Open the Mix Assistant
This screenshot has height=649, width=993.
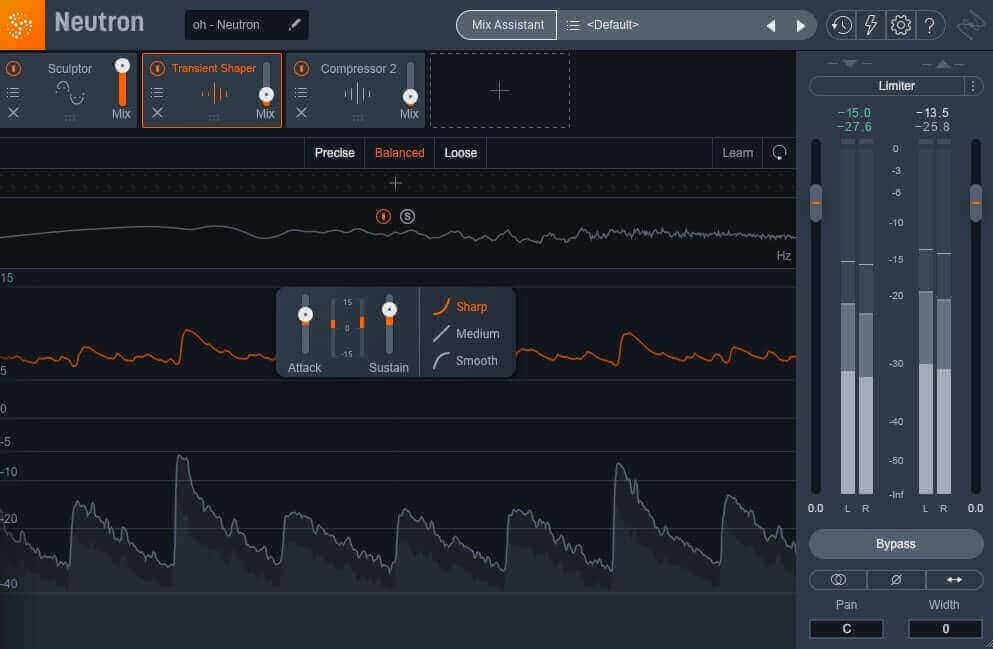click(x=507, y=25)
